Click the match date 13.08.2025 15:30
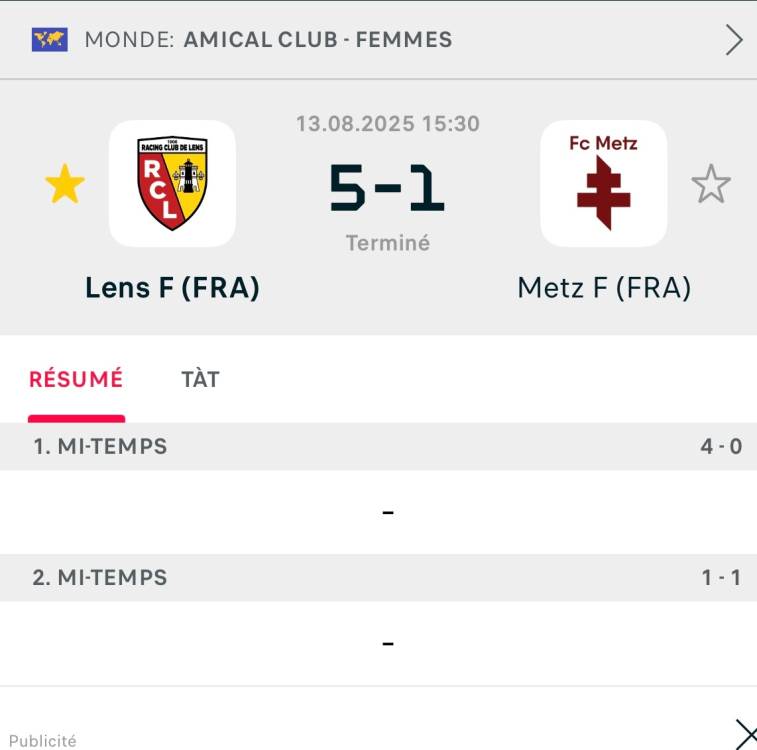This screenshot has width=757, height=750. [x=388, y=124]
